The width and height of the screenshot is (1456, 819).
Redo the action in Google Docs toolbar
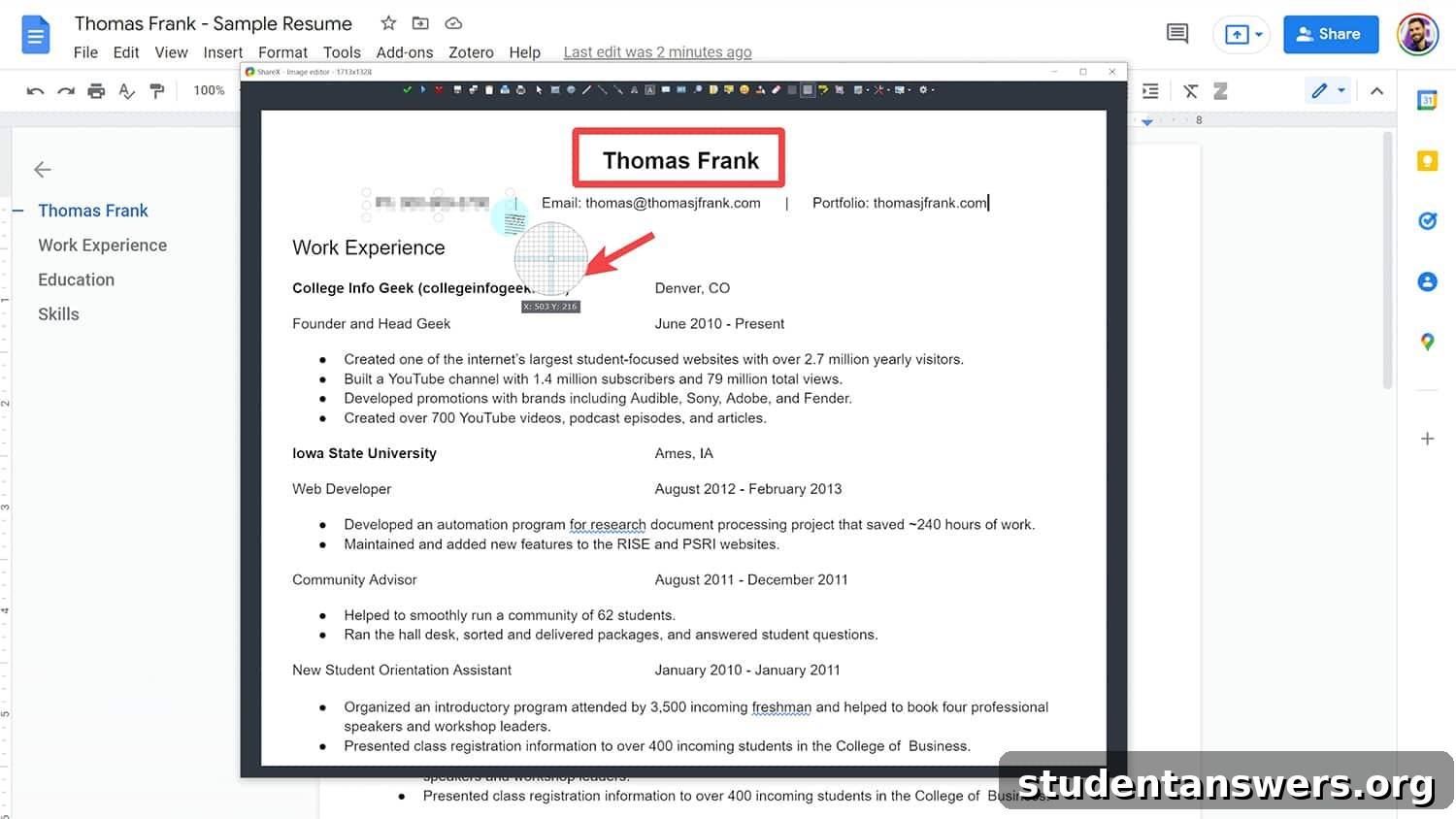coord(66,91)
